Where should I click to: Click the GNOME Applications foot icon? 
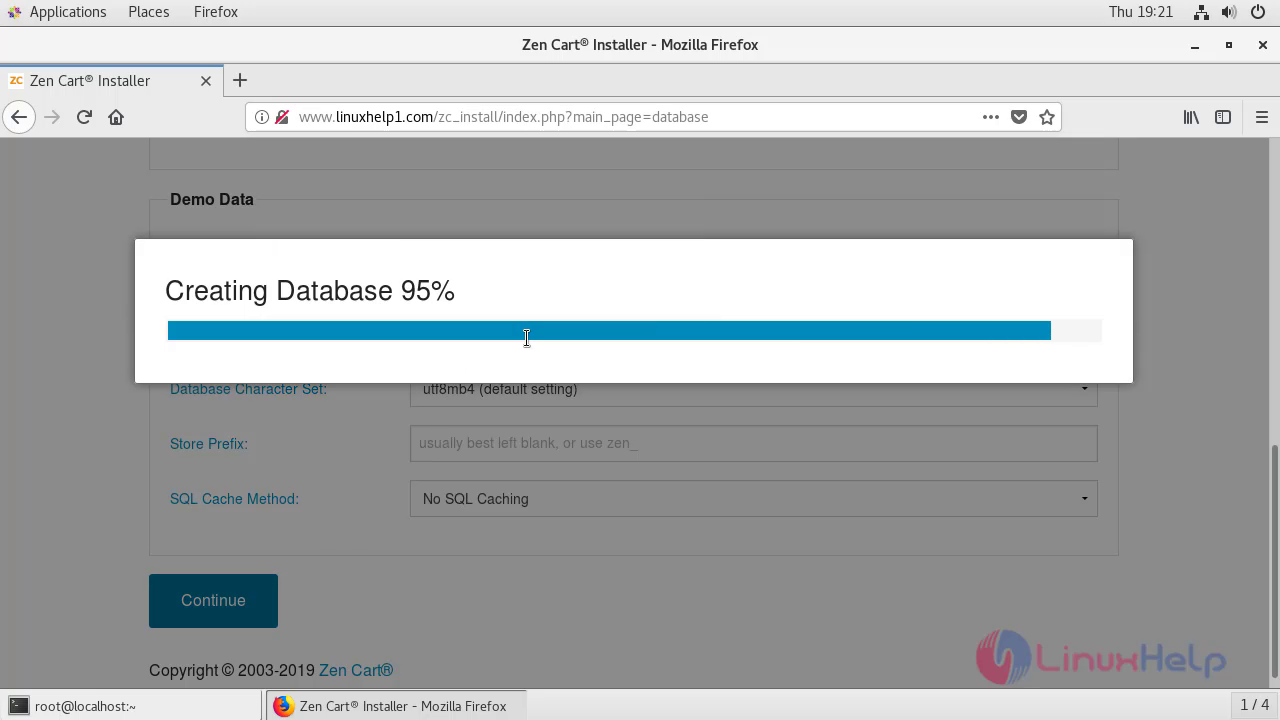coord(14,12)
